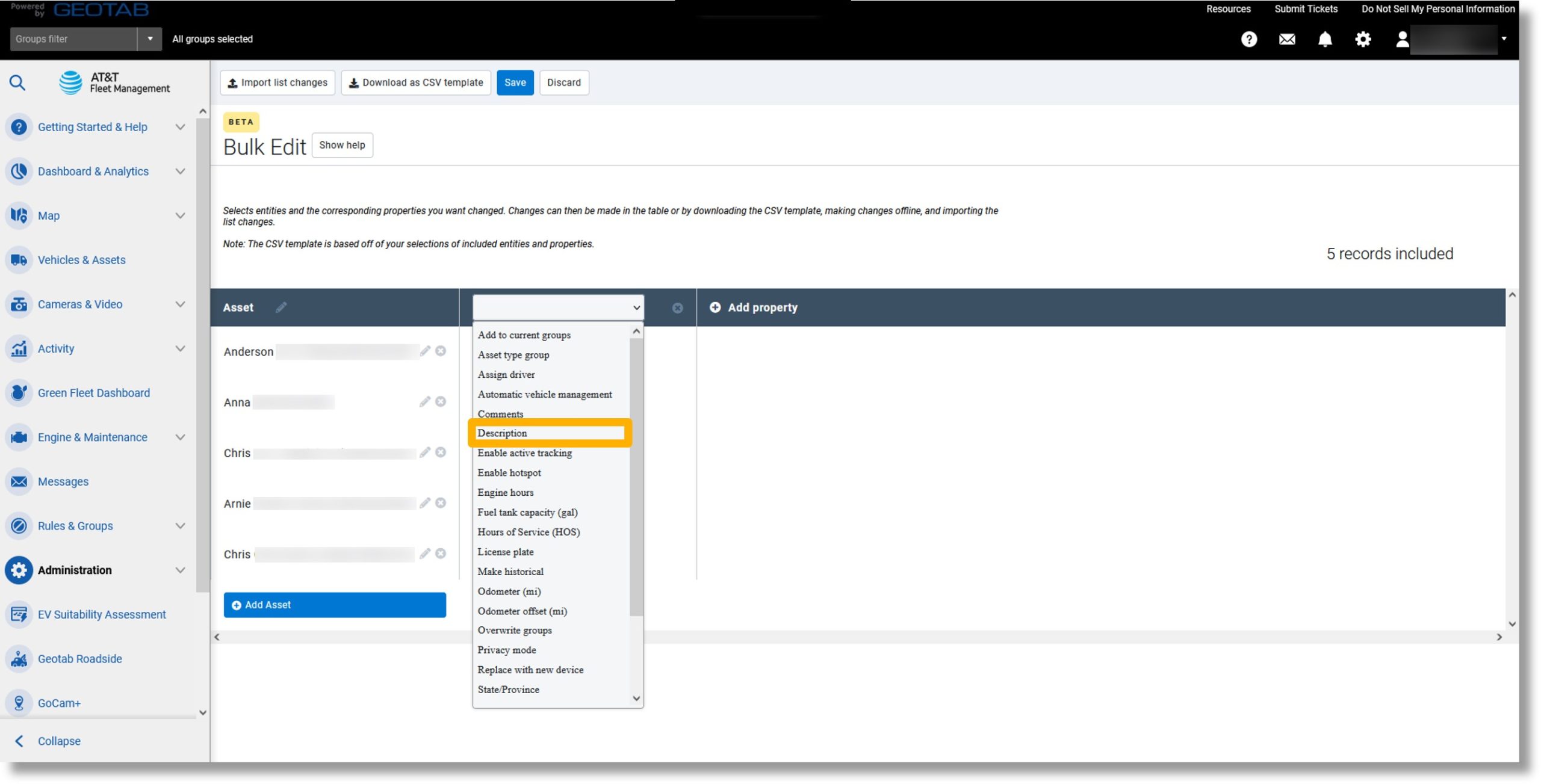
Task: Select Enable active tracking from dropdown
Action: 524,453
